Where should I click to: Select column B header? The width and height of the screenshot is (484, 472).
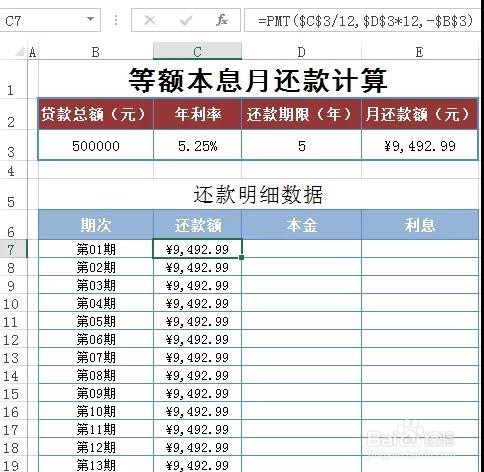coord(96,52)
